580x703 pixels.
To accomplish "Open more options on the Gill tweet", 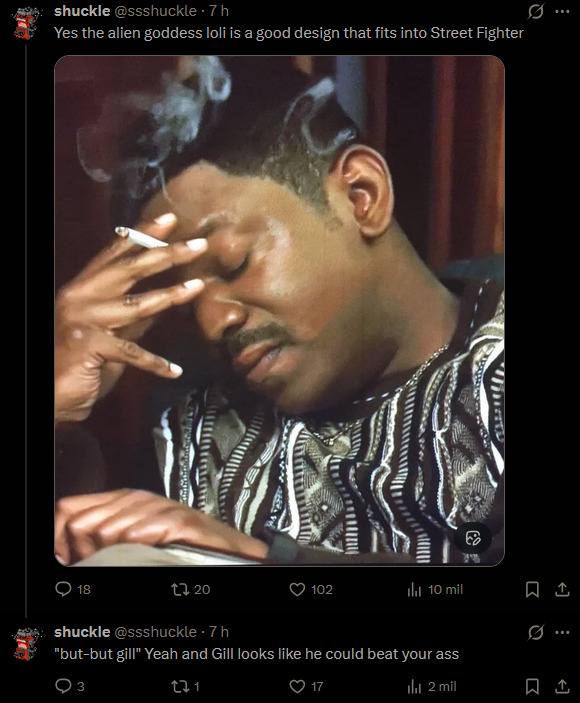I will (x=562, y=632).
